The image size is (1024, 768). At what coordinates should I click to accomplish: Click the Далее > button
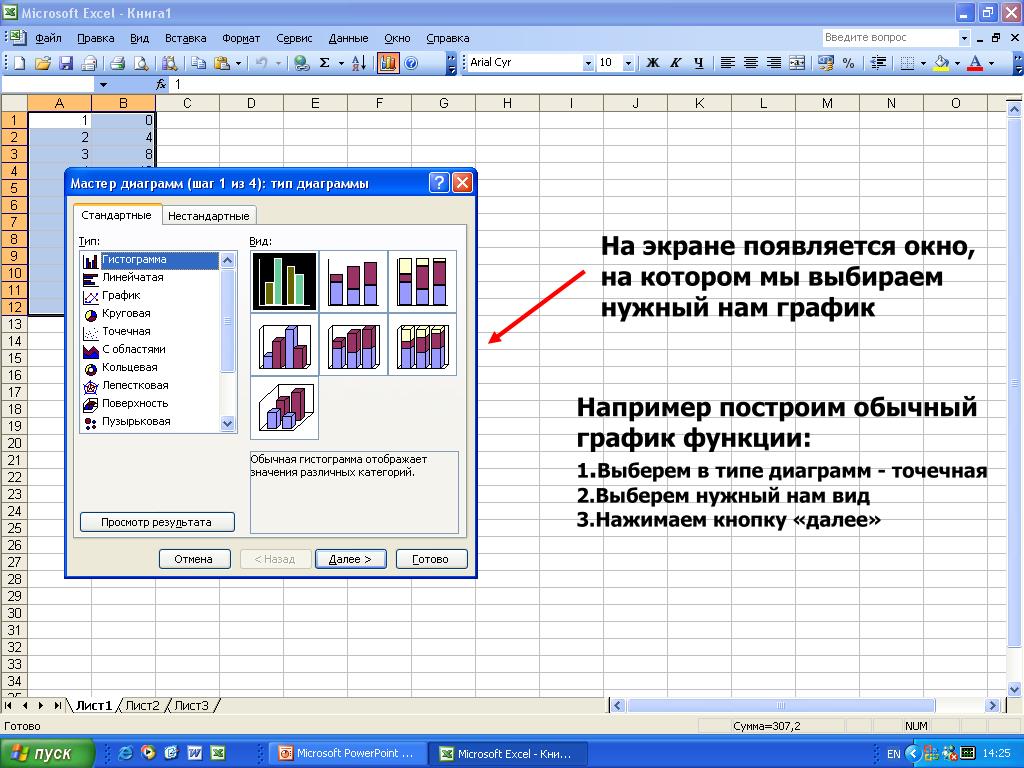351,559
